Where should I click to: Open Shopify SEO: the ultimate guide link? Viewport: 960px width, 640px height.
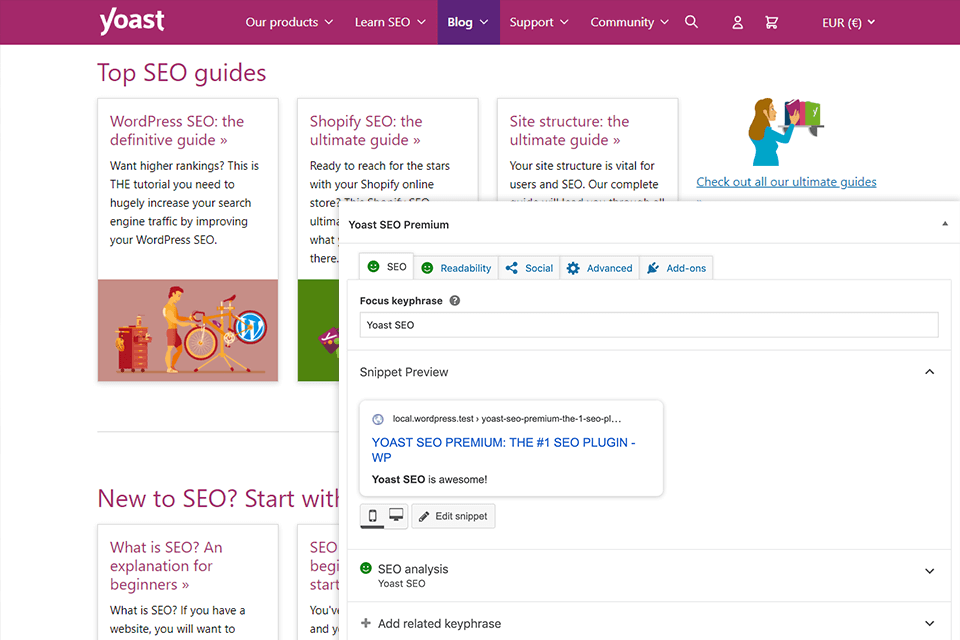point(366,130)
